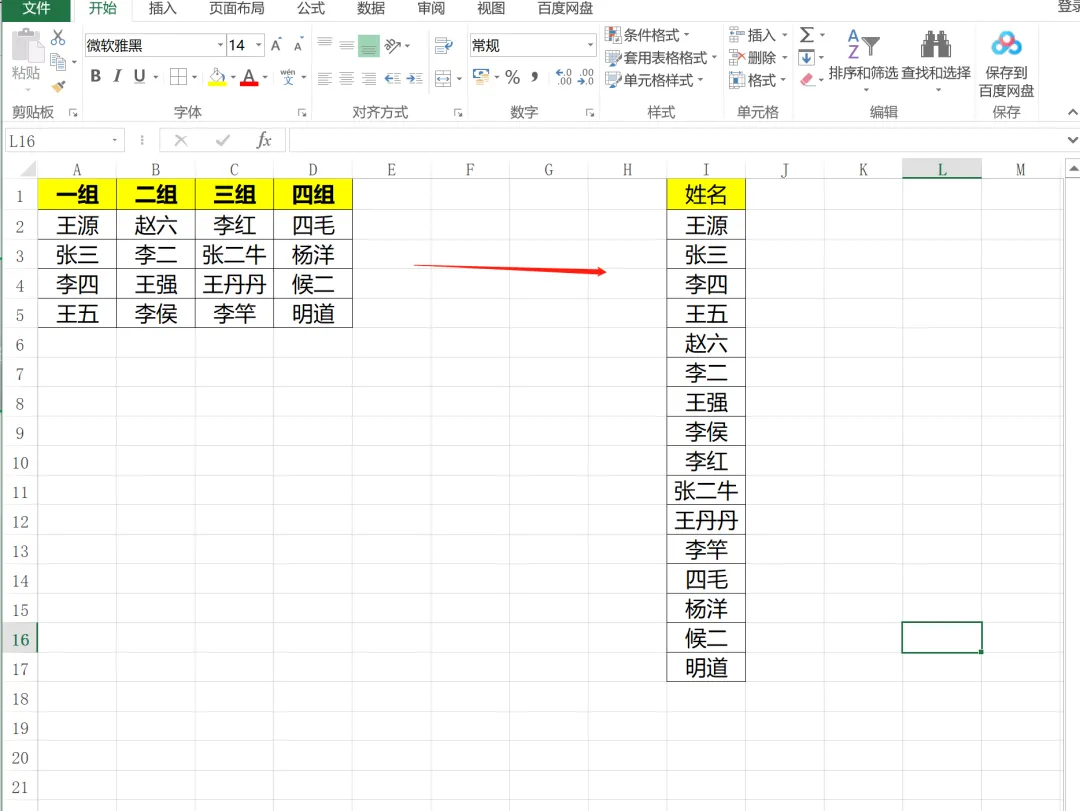This screenshot has height=811, width=1080.
Task: Toggle top vertical alignment
Action: click(x=324, y=45)
